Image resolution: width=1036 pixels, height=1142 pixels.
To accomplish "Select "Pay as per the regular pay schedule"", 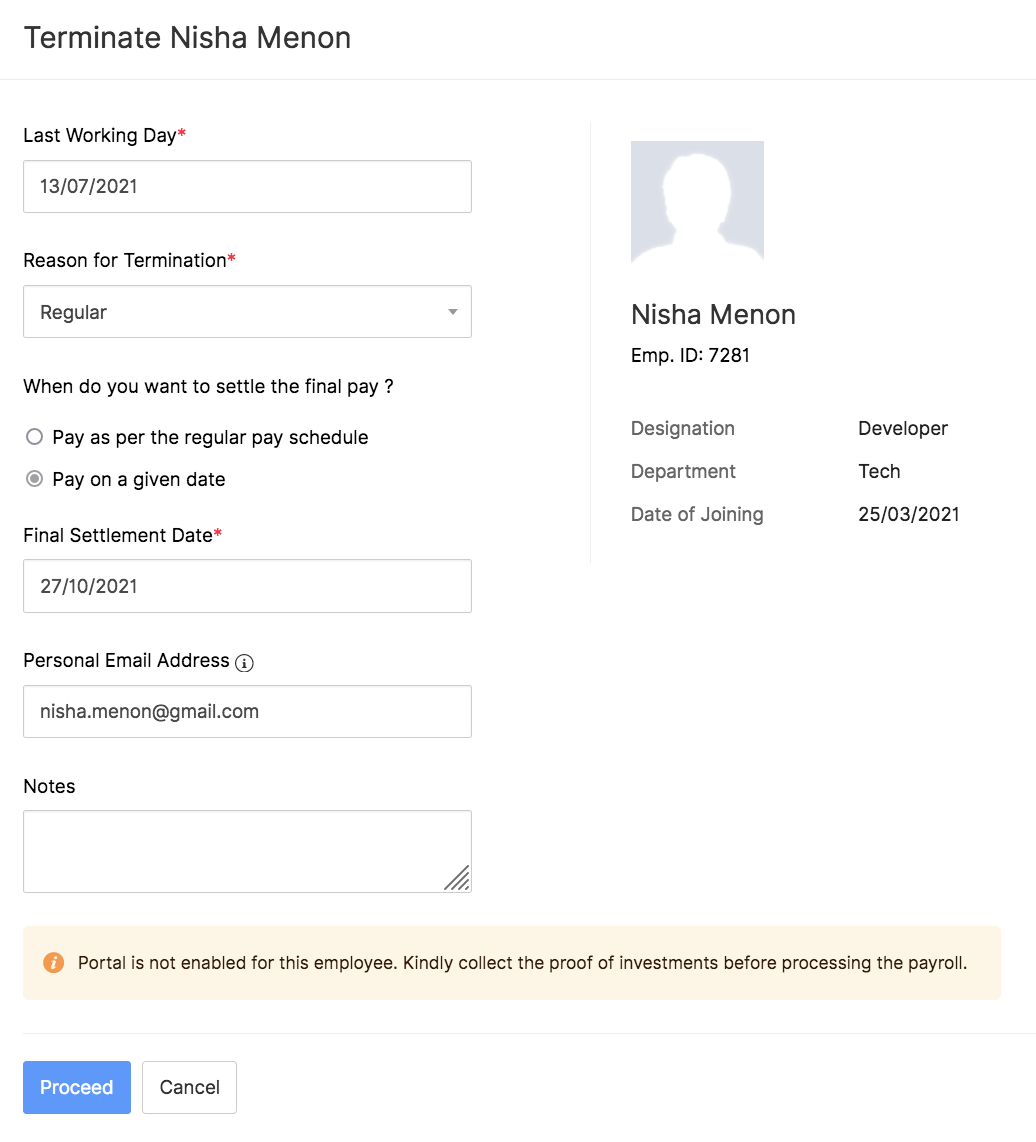I will tap(35, 437).
